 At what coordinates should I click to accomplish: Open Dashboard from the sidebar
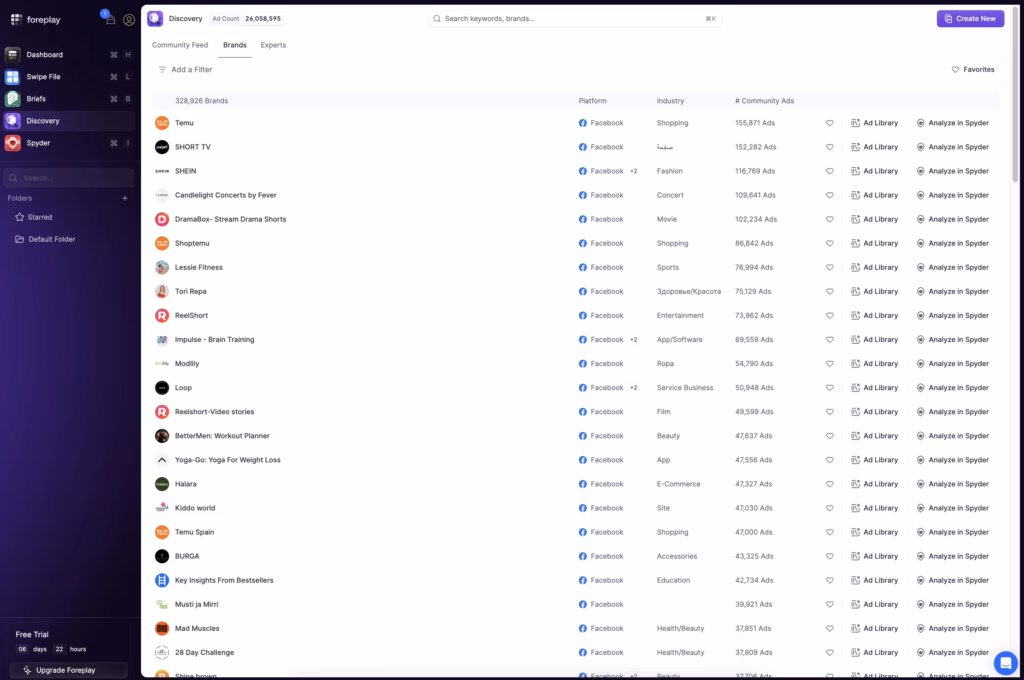[x=44, y=55]
